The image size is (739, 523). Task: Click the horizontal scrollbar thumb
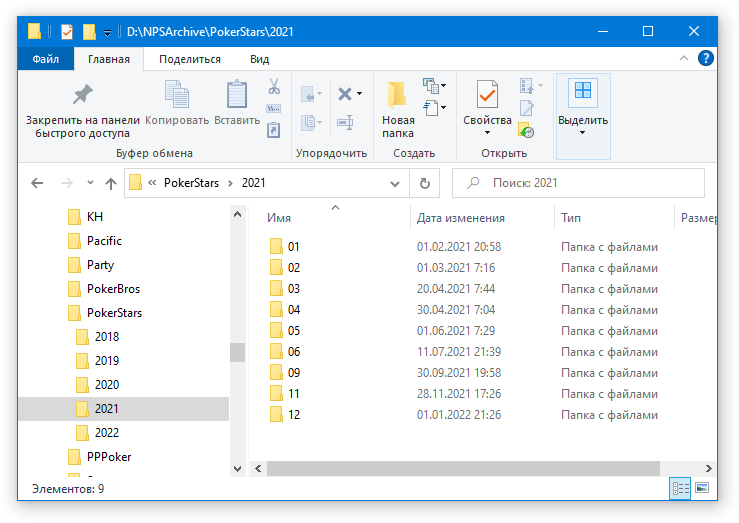[463, 468]
